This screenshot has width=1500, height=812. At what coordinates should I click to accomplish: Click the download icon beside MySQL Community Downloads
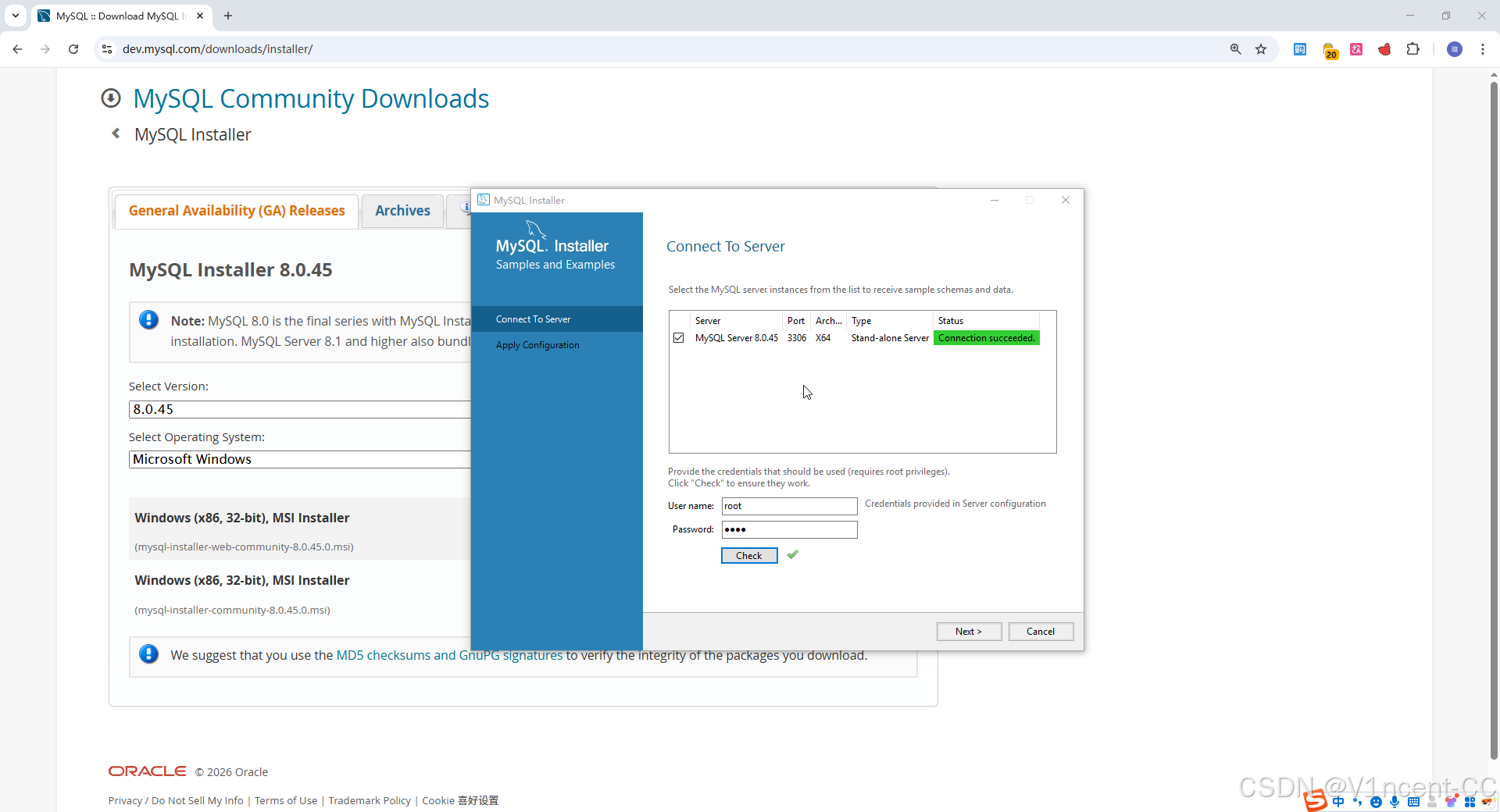[x=111, y=98]
